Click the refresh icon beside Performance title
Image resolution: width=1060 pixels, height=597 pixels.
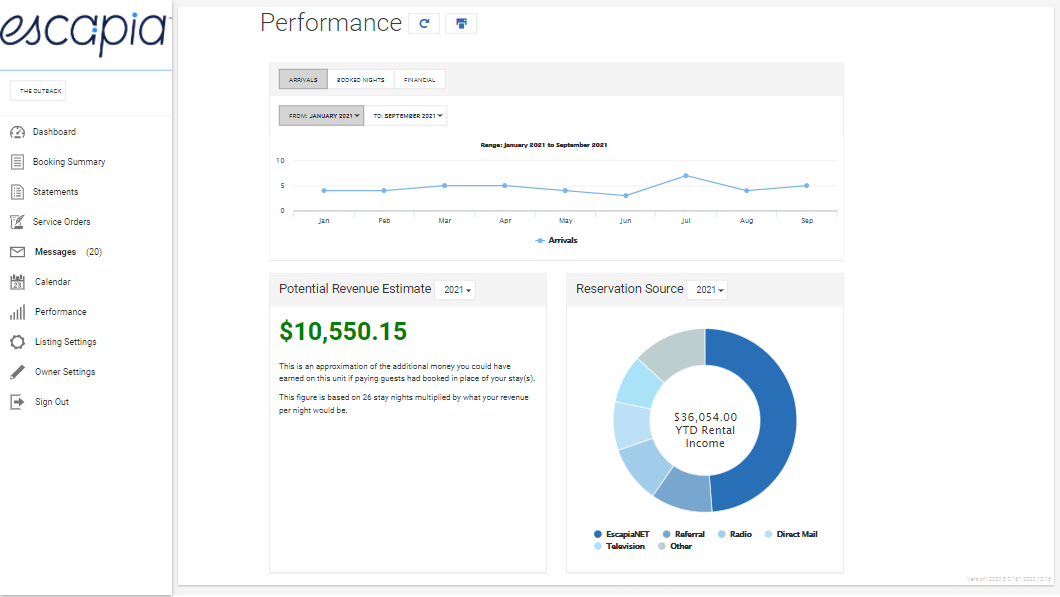click(424, 23)
